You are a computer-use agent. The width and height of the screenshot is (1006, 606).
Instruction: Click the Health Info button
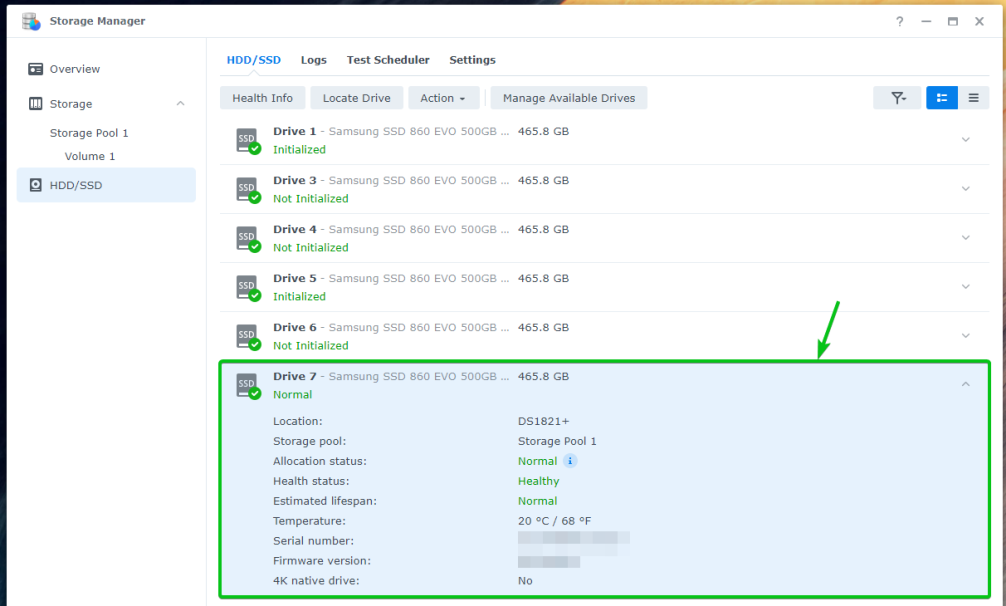[263, 98]
